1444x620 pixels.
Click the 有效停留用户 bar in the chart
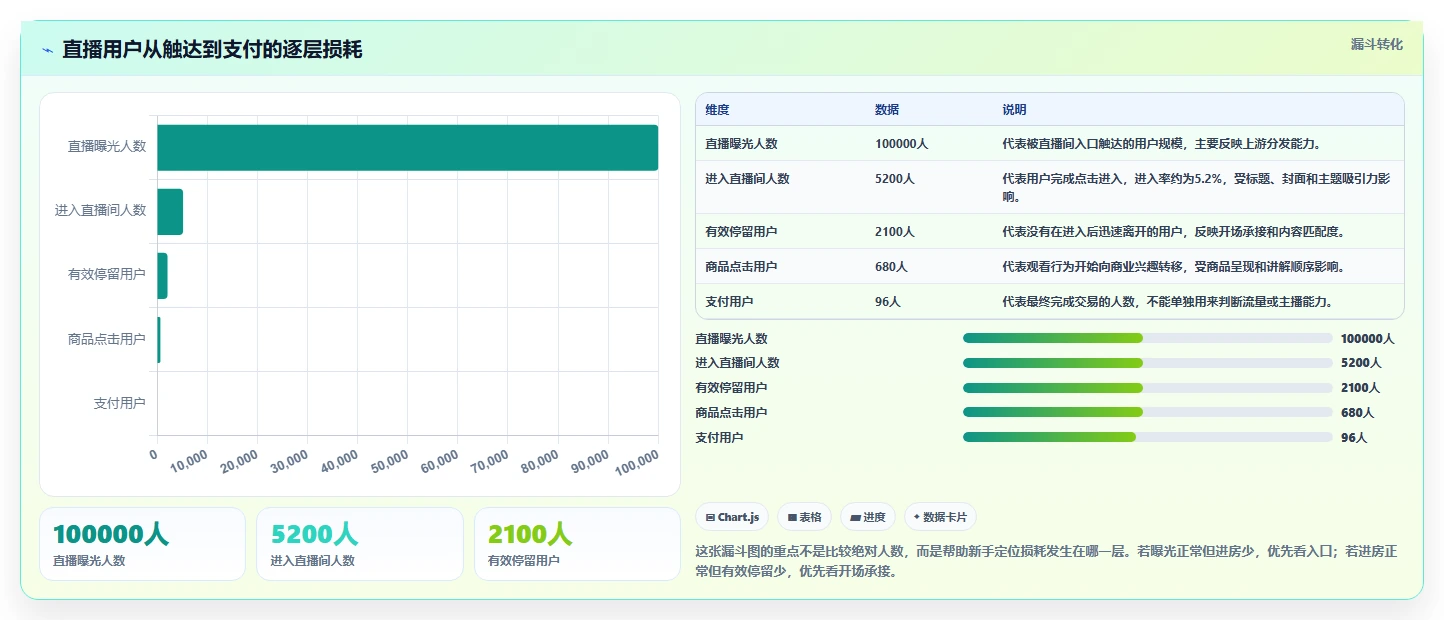coord(162,276)
